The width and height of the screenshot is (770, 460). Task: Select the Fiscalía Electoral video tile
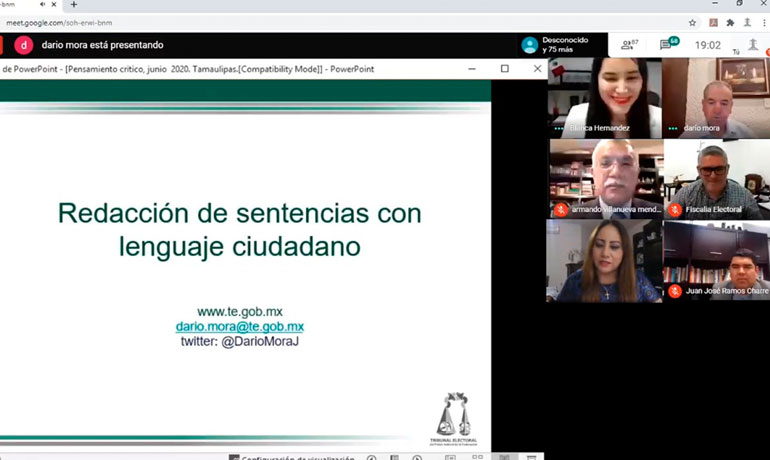tap(715, 178)
